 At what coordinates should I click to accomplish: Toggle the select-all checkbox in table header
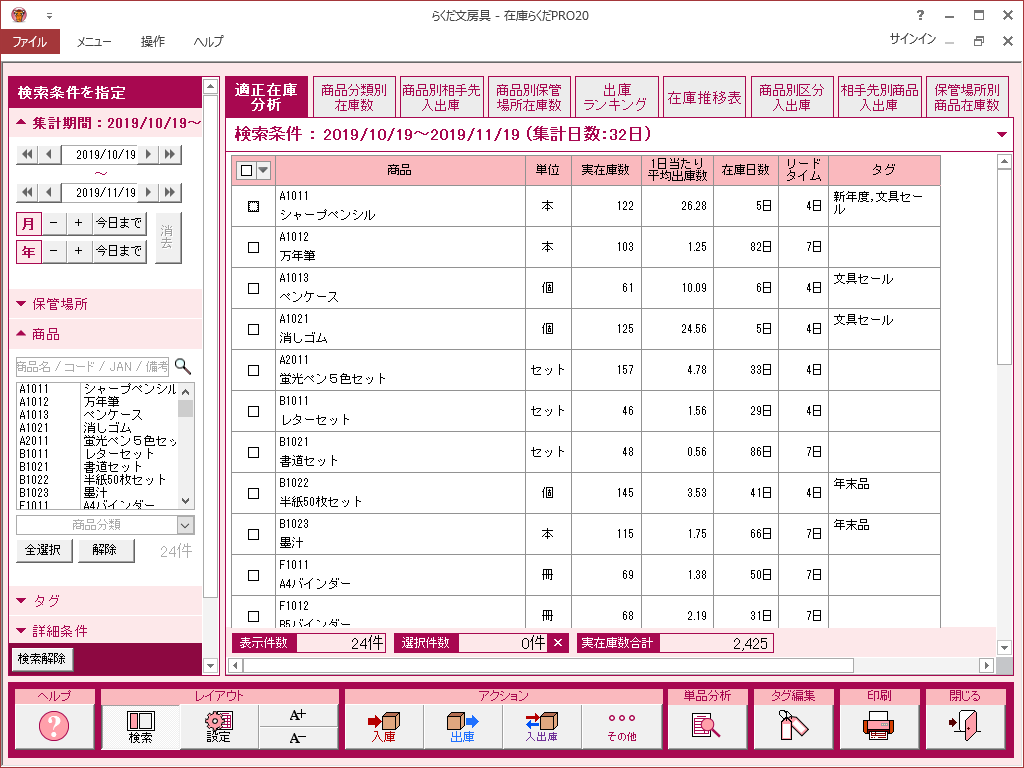coord(246,171)
